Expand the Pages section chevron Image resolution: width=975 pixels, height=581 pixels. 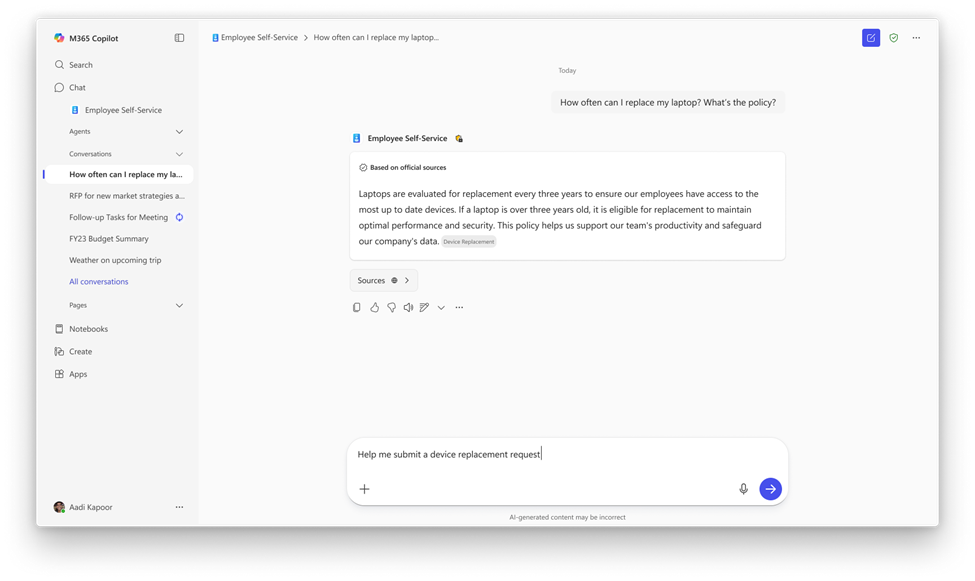tap(179, 305)
